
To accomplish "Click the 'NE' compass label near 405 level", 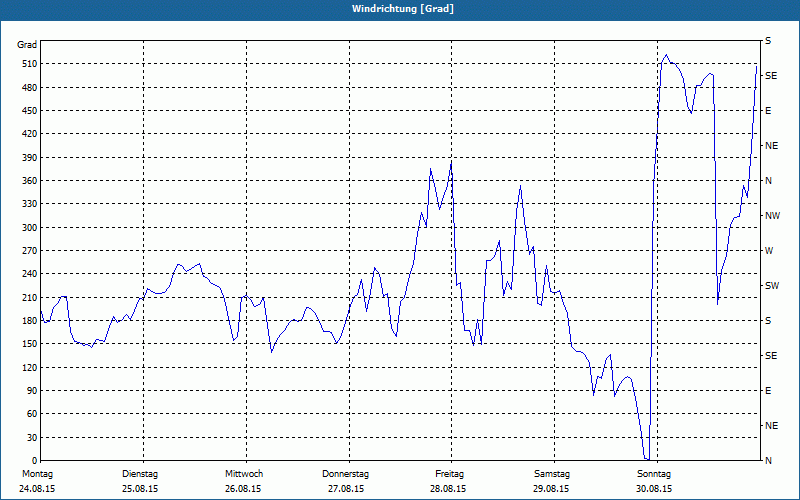I will click(772, 146).
